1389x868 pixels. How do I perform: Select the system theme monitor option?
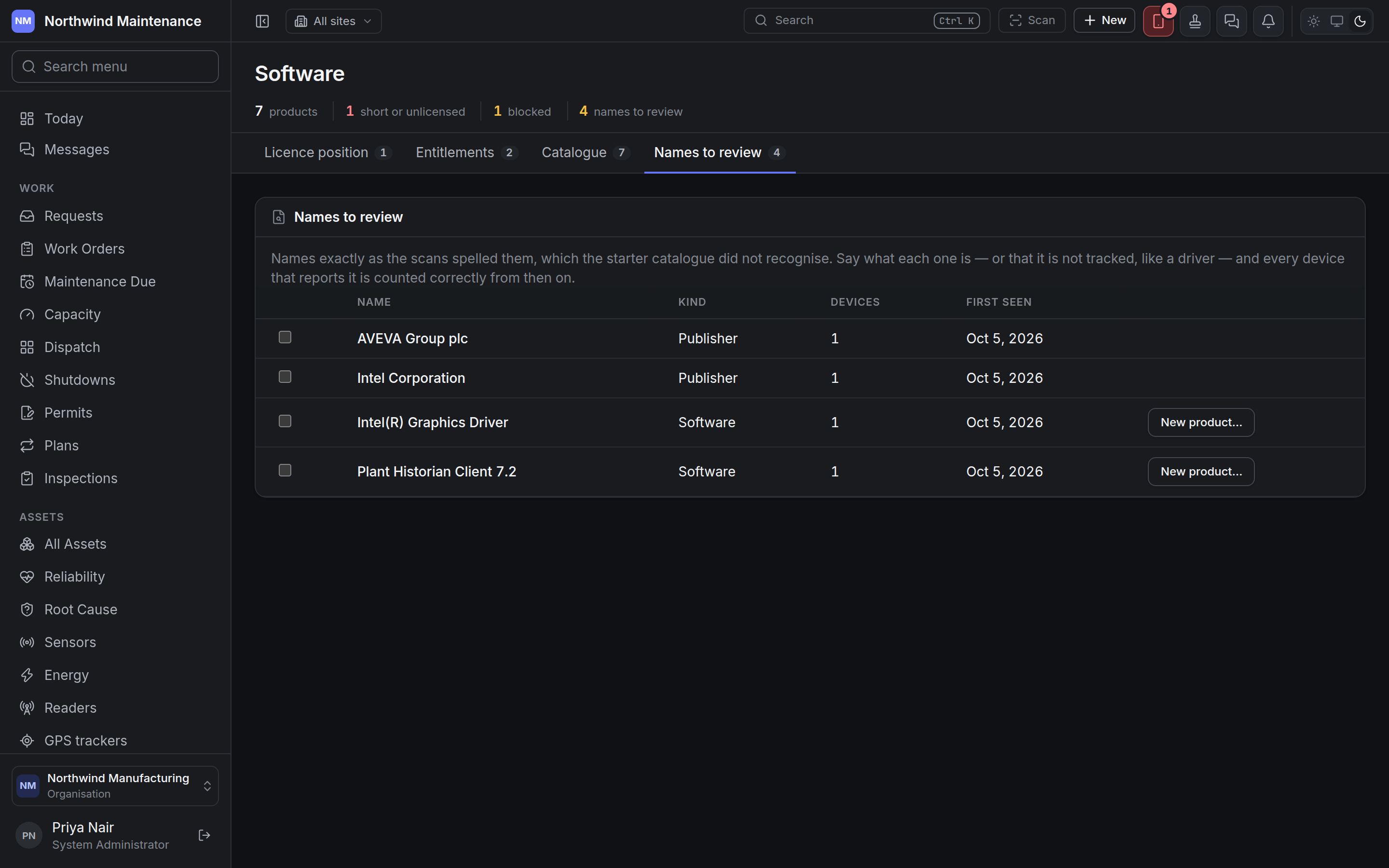tap(1337, 21)
